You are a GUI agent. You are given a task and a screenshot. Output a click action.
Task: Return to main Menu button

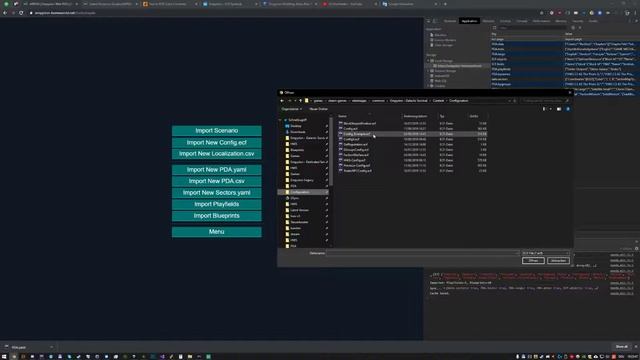click(x=216, y=231)
